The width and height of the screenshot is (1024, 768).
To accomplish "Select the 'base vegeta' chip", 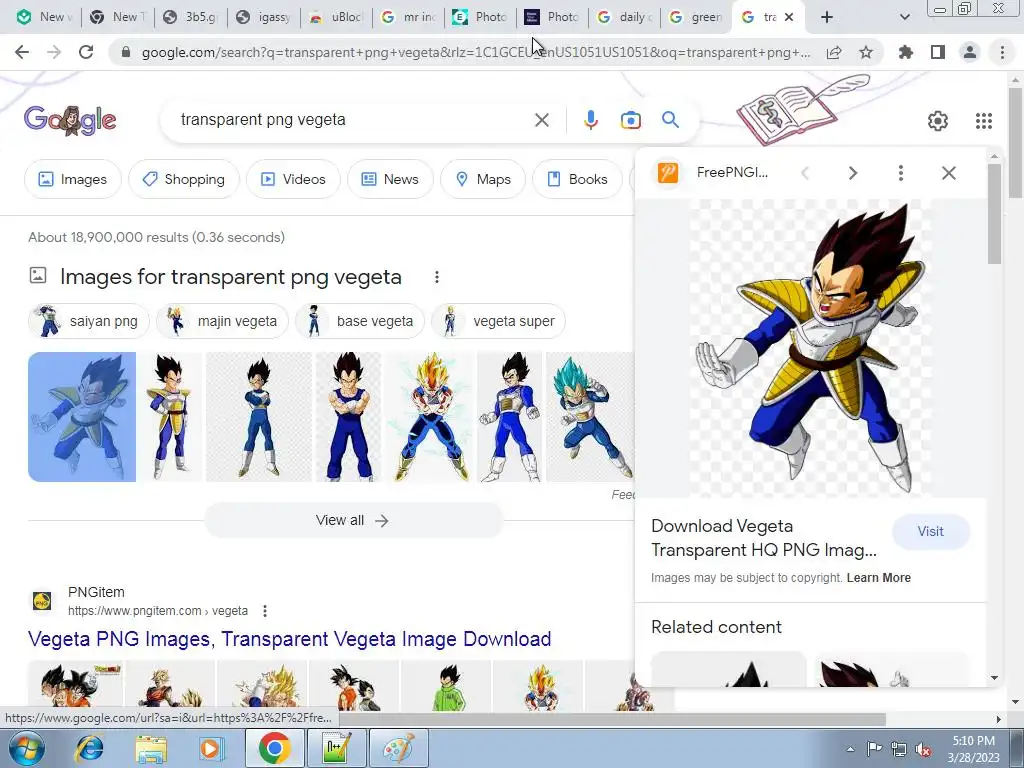I will pos(360,321).
